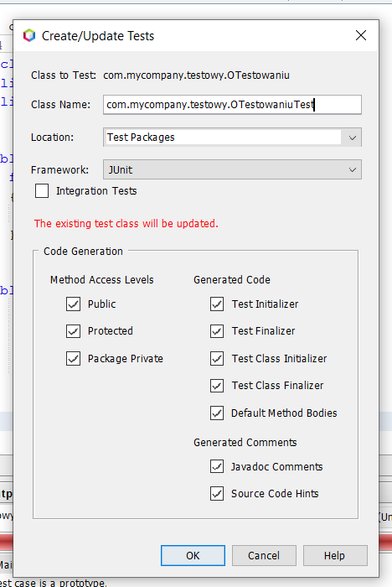Confirm with the OK button
The height and width of the screenshot is (587, 392).
point(193,556)
